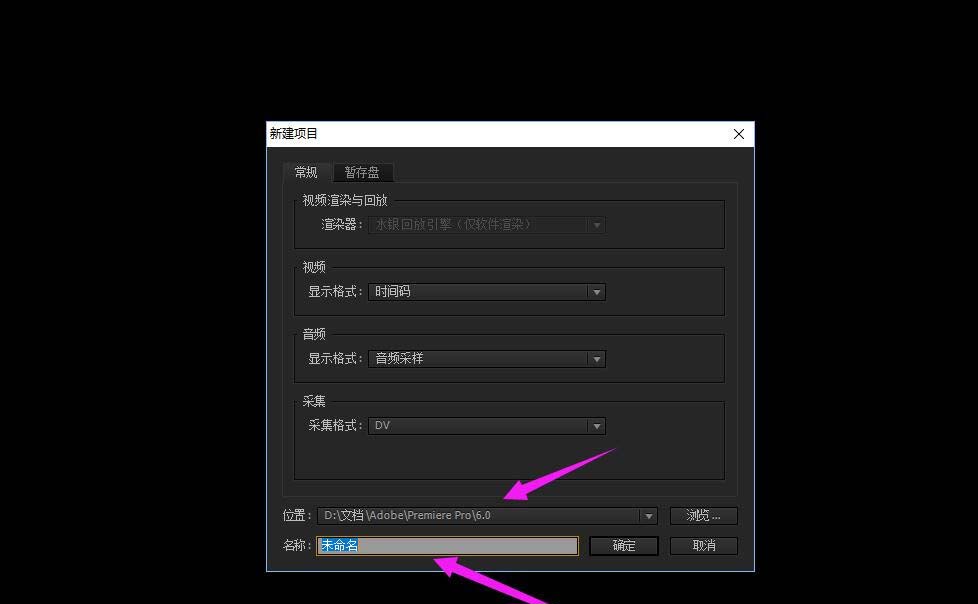Click the dropdown arrow next to DV capture format
978x604 pixels.
(596, 425)
